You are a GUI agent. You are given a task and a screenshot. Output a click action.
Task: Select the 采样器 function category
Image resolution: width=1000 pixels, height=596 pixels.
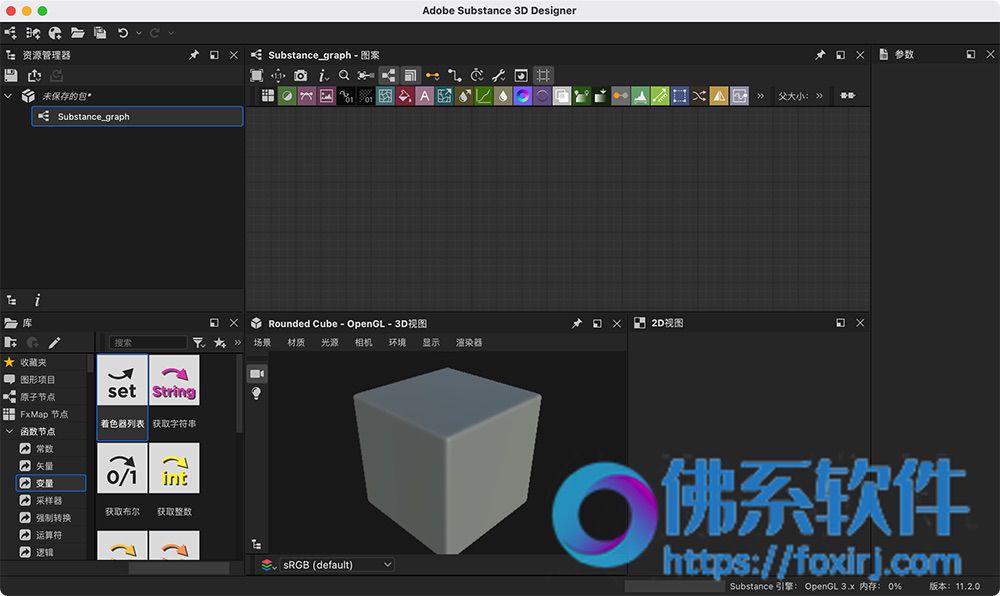pyautogui.click(x=48, y=500)
